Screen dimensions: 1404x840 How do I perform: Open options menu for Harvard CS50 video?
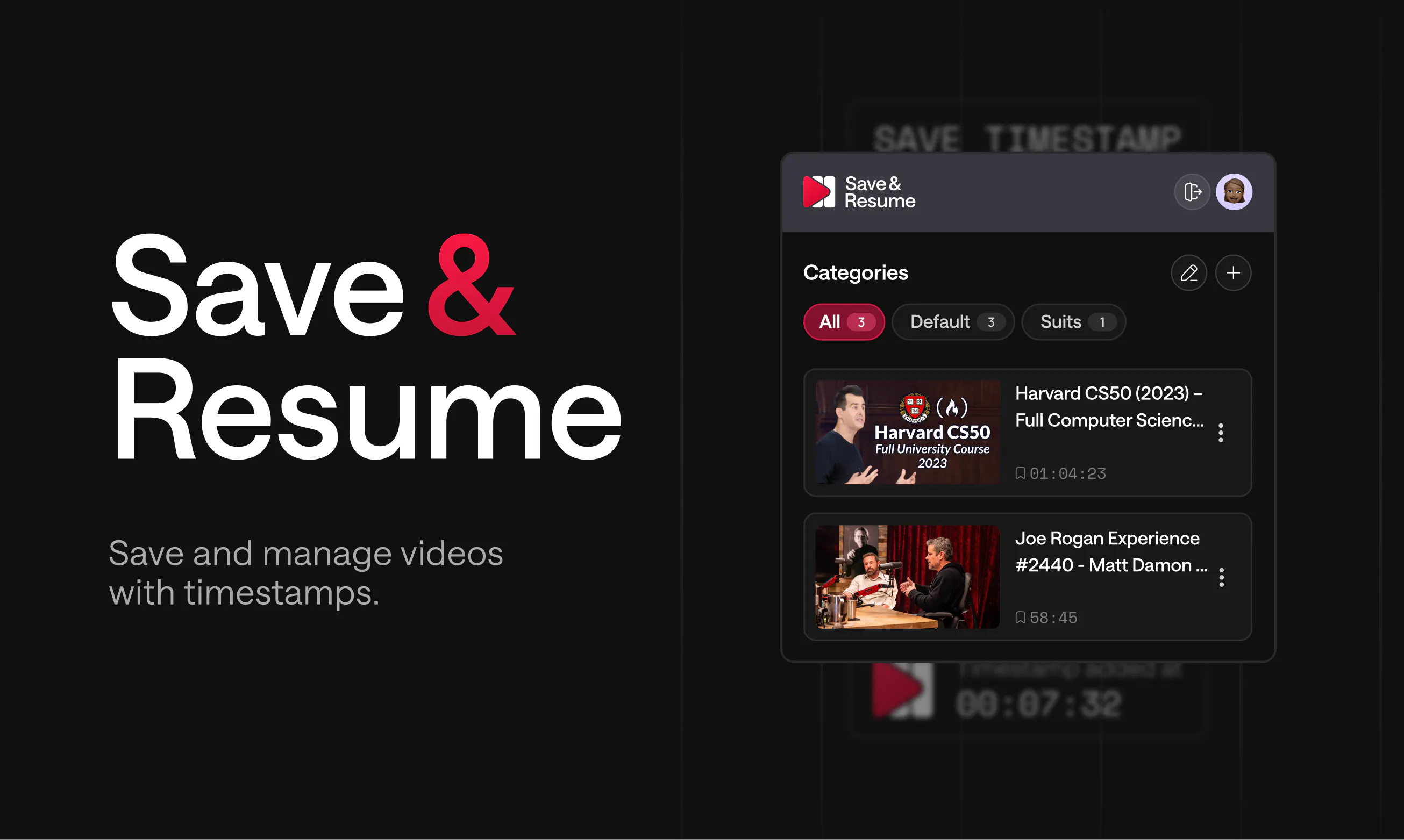[x=1221, y=433]
